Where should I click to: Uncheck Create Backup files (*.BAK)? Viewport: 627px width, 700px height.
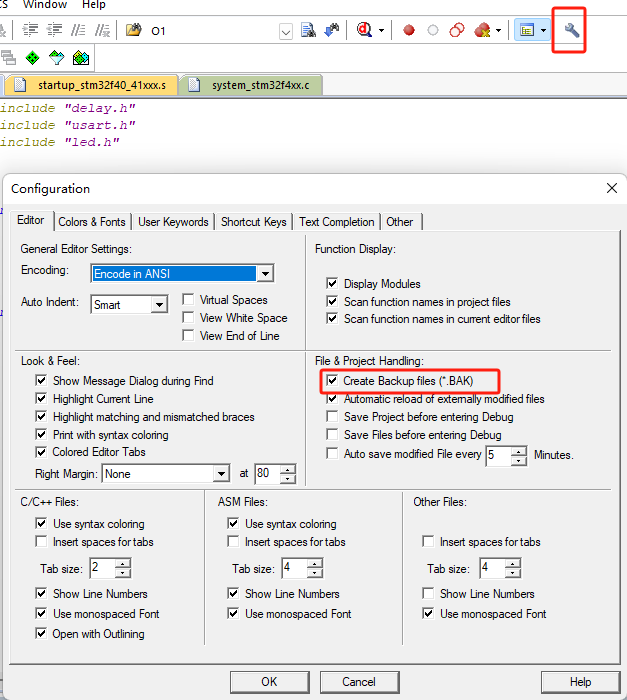331,381
